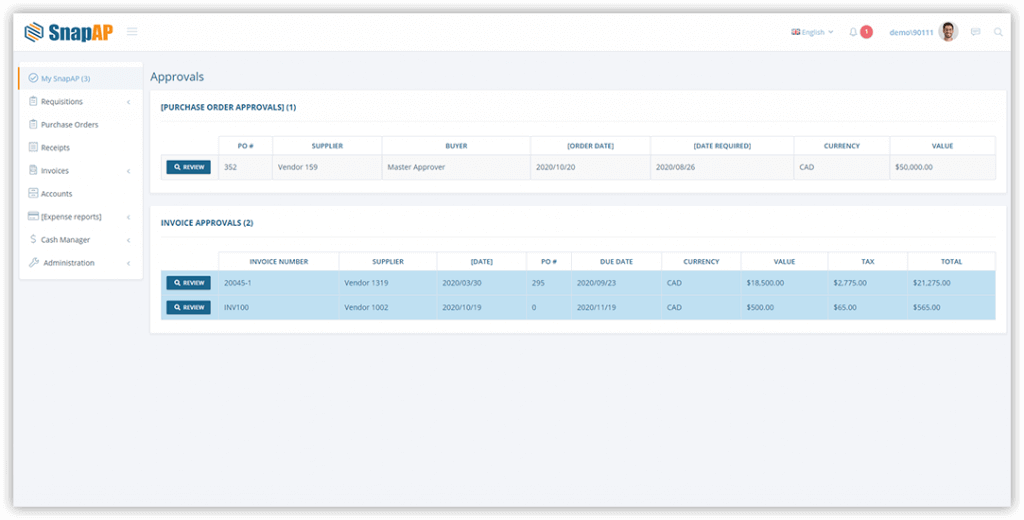Open the chat messages icon
The image size is (1024, 520).
976,32
